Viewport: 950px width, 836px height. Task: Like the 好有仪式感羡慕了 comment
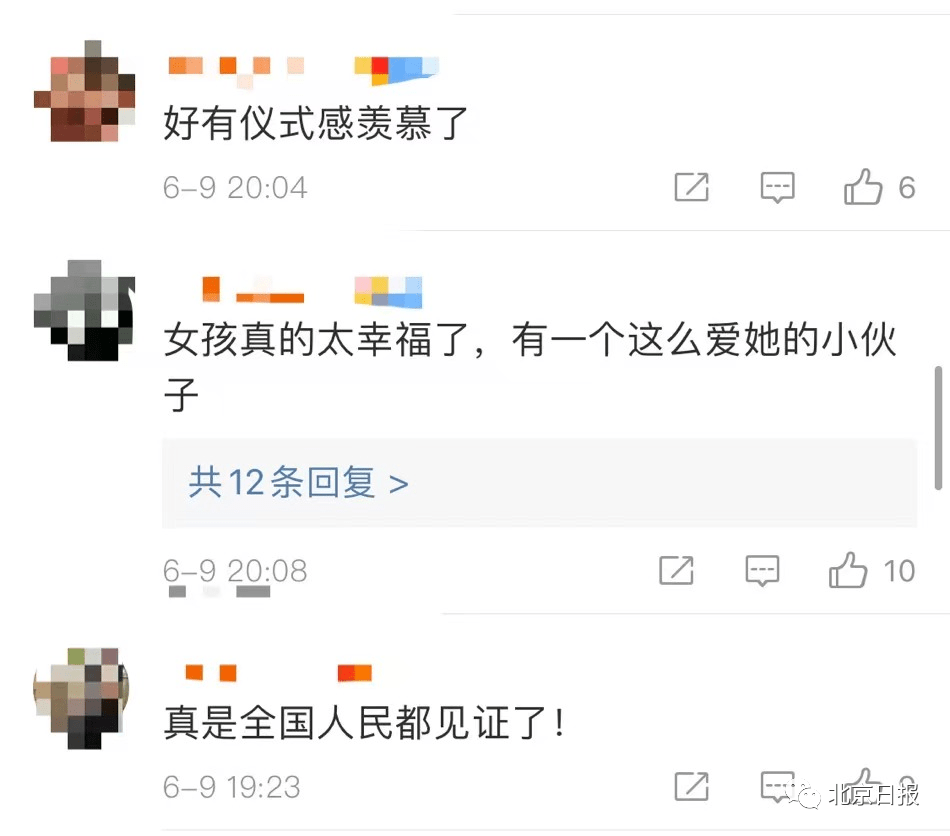pos(863,186)
